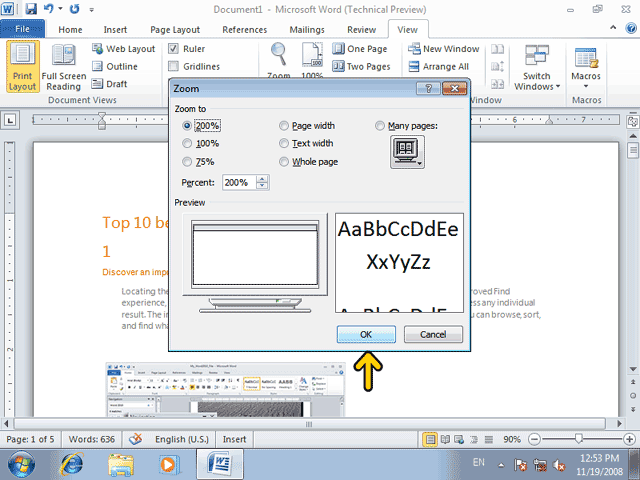The height and width of the screenshot is (480, 640).
Task: Click the Percent input field
Action: click(239, 182)
